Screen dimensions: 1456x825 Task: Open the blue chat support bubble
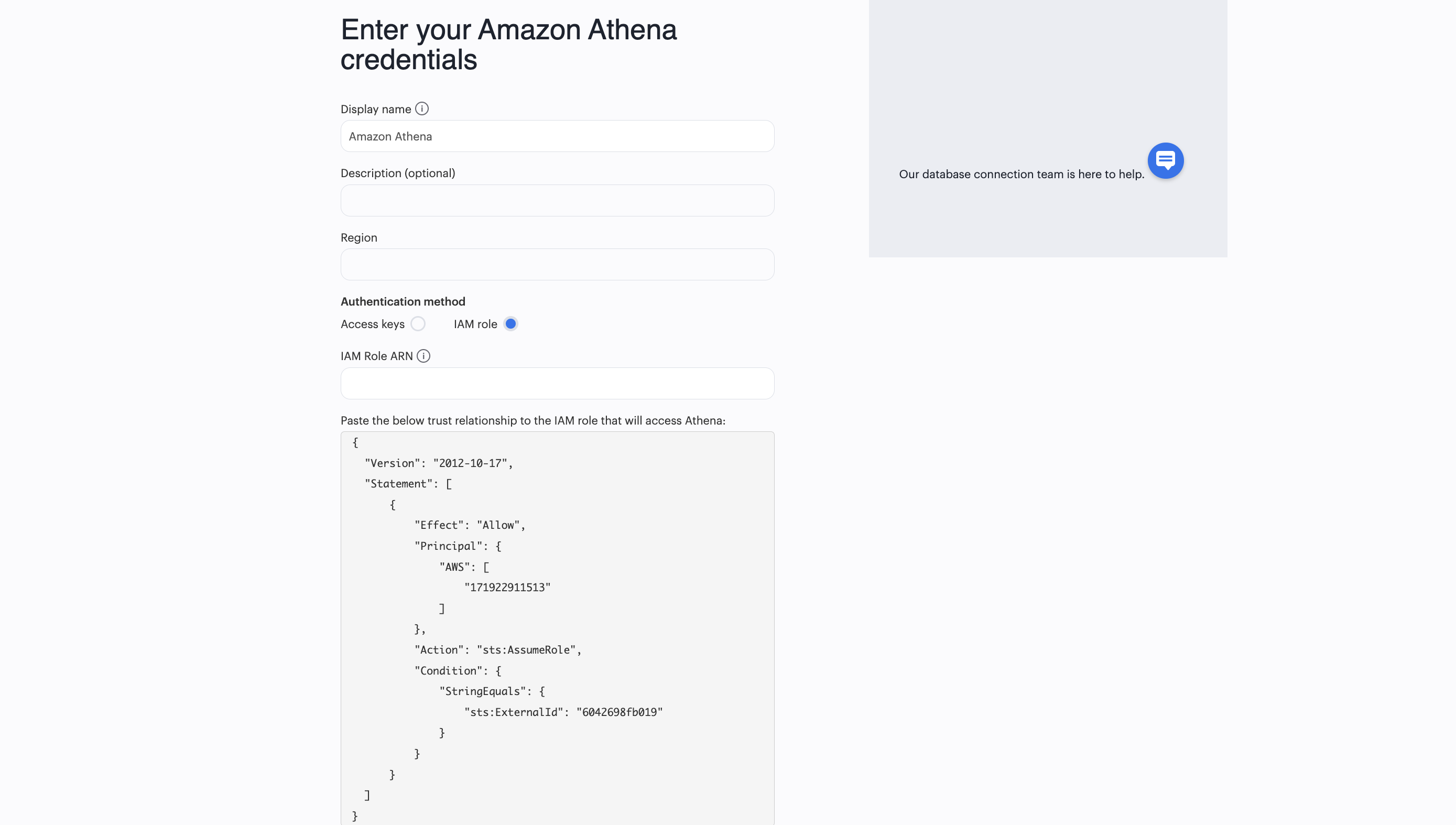coord(1165,161)
